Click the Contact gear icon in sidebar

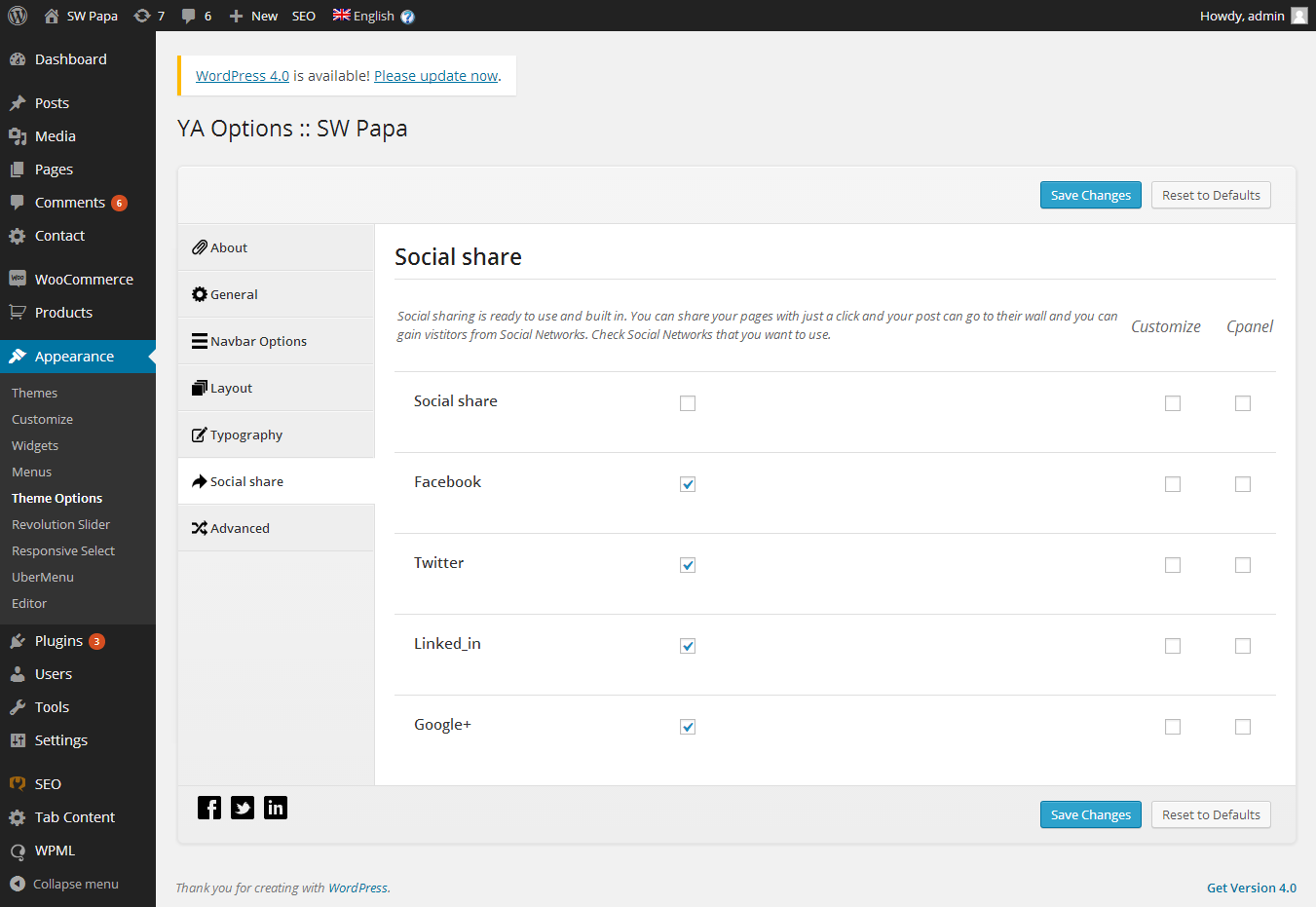pyautogui.click(x=18, y=236)
